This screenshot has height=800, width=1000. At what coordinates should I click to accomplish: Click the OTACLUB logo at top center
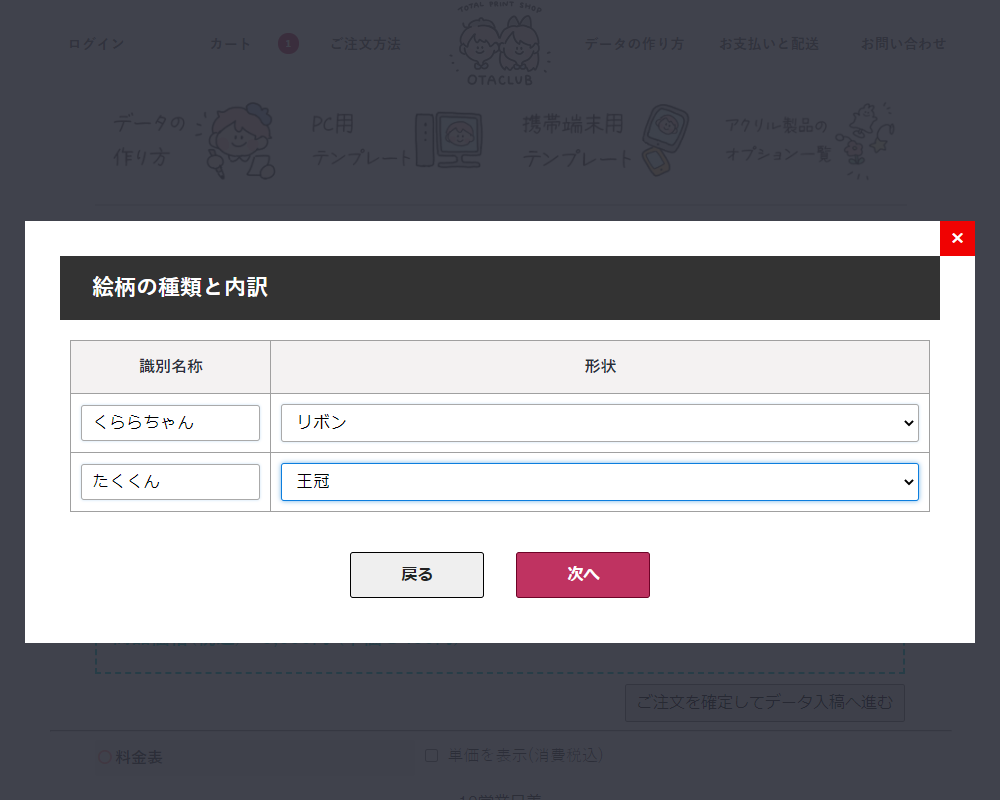point(500,45)
